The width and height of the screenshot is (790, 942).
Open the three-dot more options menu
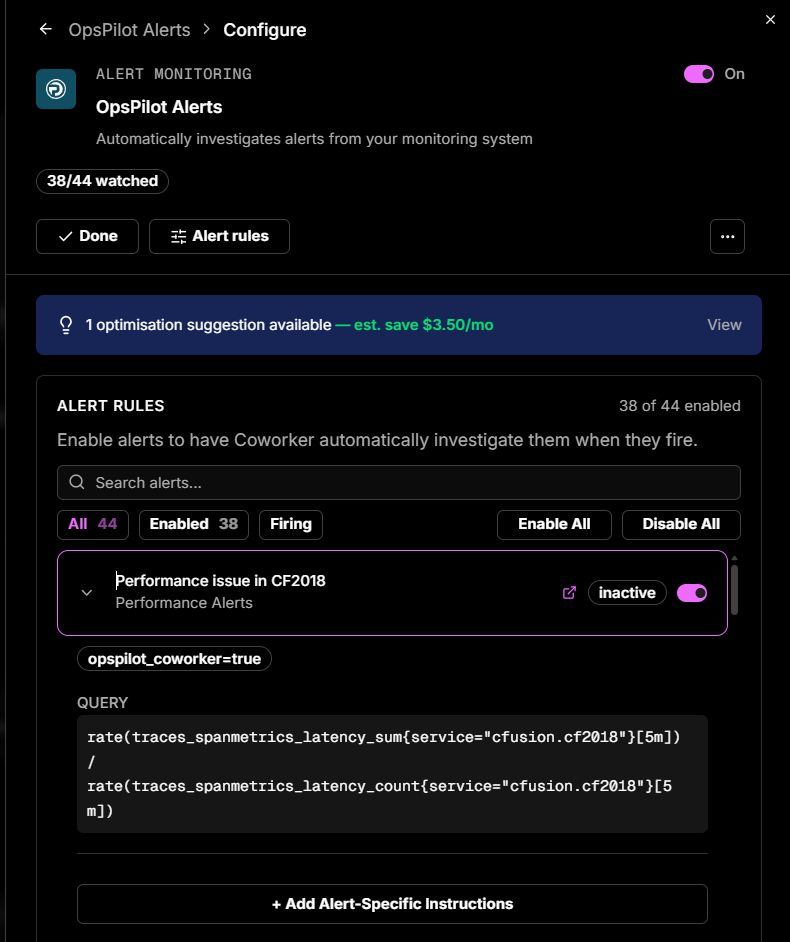pos(727,236)
